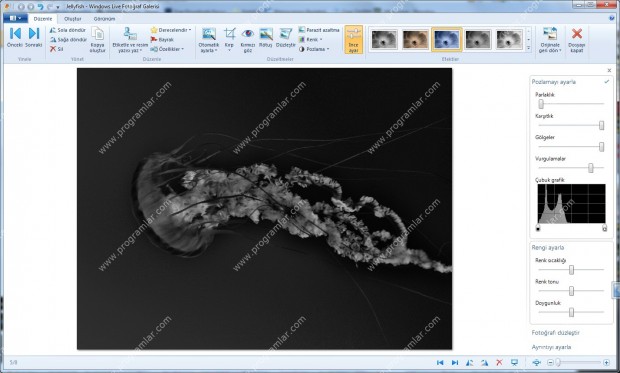Screen dimensions: 620x373
Task: Click the status bar red X delete icon
Action: pos(499,362)
